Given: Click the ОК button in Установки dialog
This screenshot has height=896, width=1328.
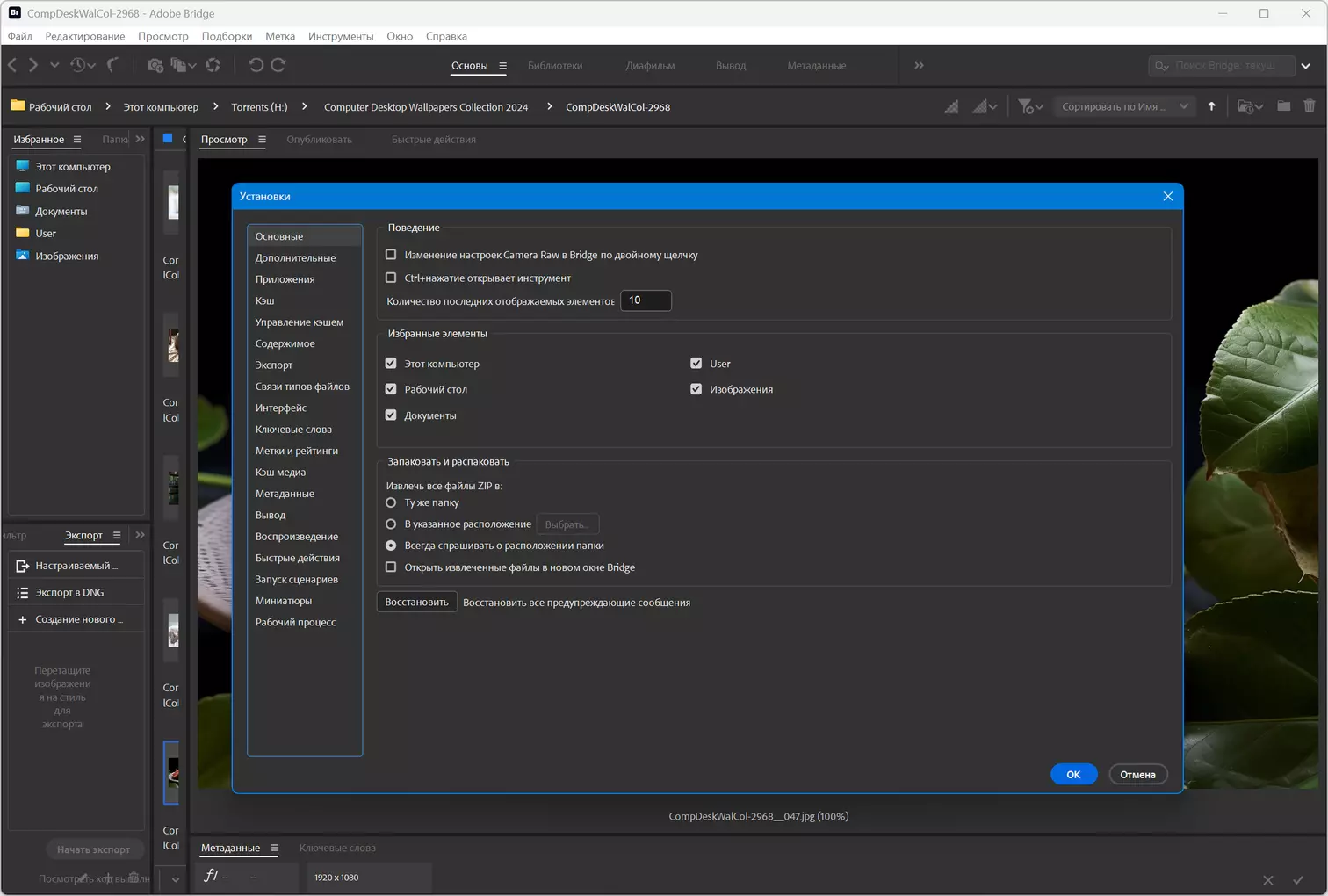Looking at the screenshot, I should click(x=1073, y=774).
